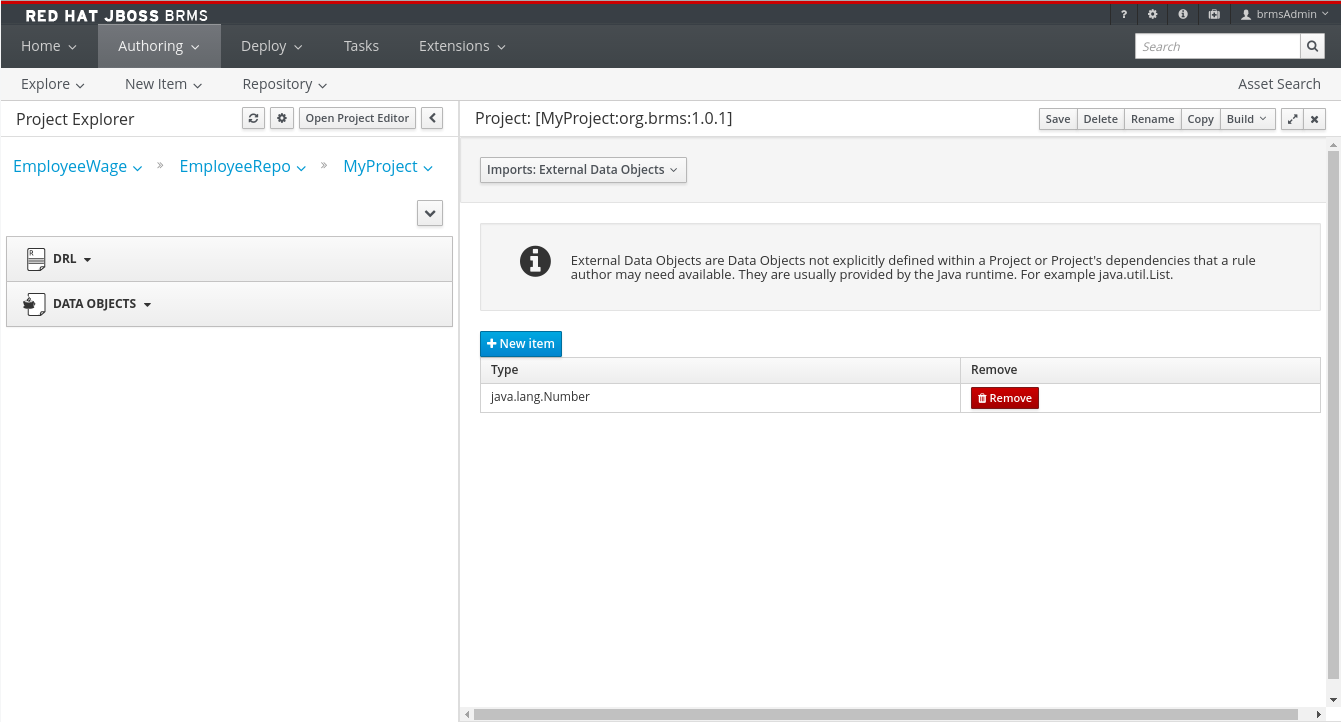
Task: Click the horizontal scrollbar at bottom
Action: click(888, 715)
